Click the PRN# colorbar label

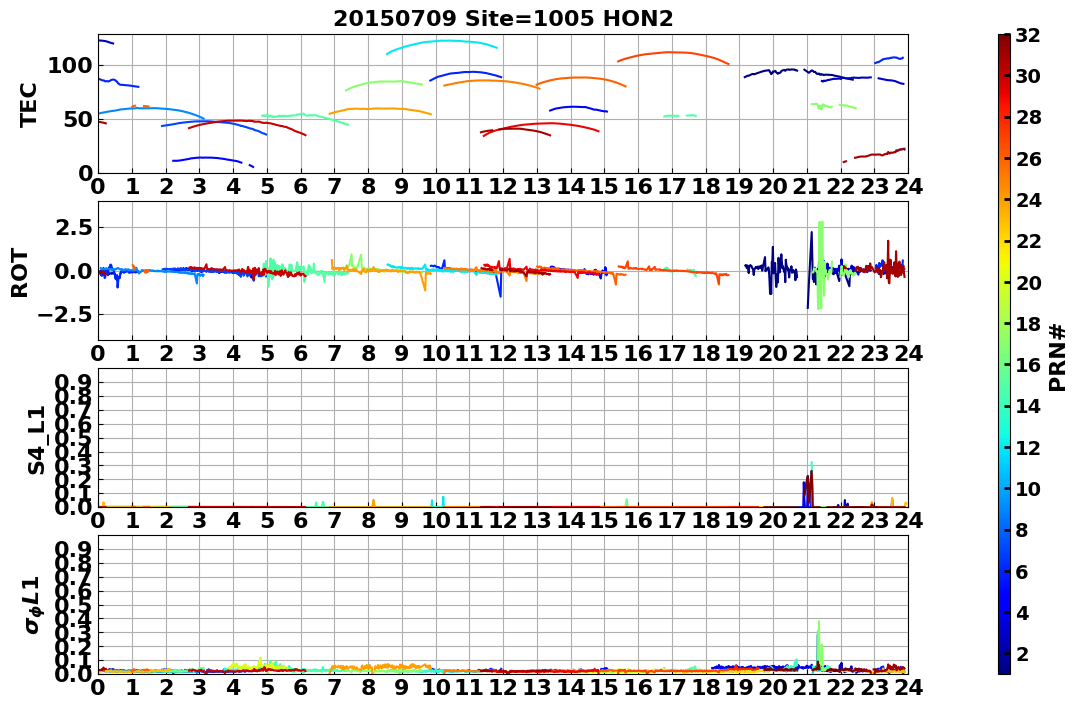pyautogui.click(x=1057, y=358)
